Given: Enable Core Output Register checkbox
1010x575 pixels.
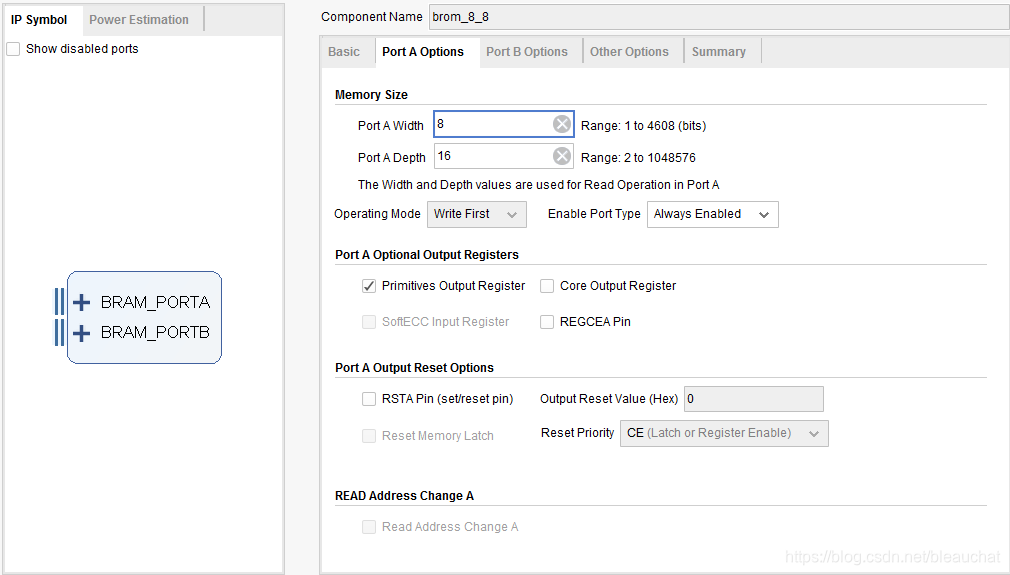Looking at the screenshot, I should (547, 286).
